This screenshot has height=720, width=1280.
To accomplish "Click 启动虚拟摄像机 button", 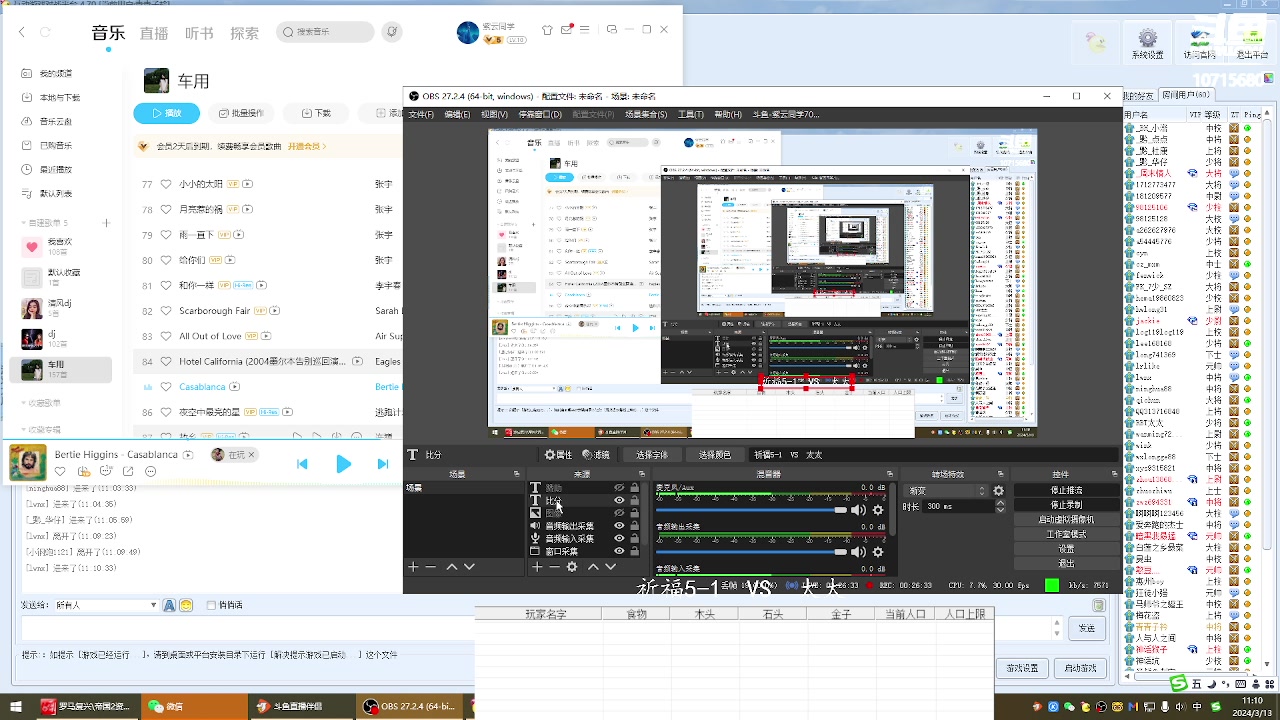I will tap(1066, 520).
